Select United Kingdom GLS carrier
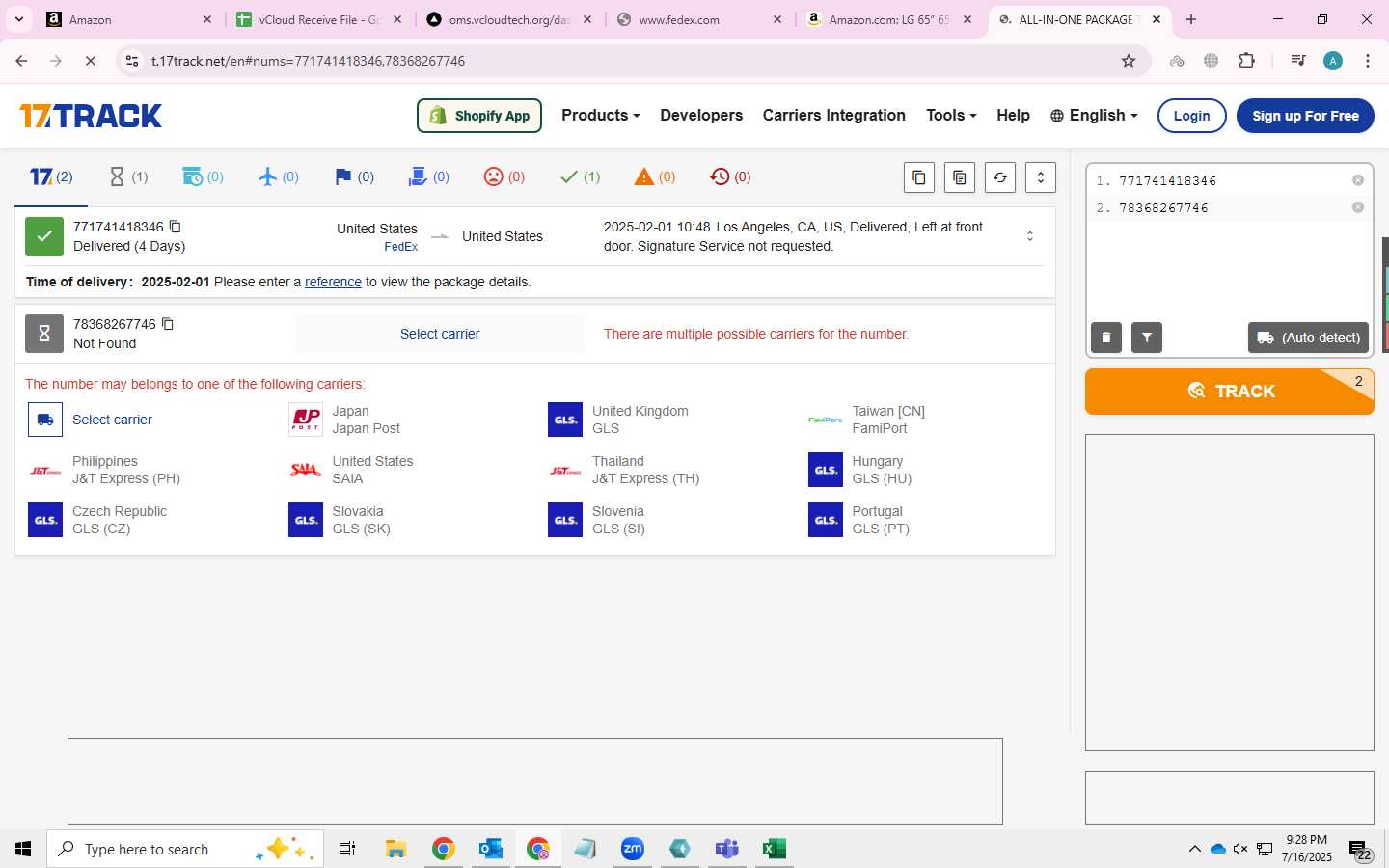Image resolution: width=1389 pixels, height=868 pixels. tap(618, 420)
